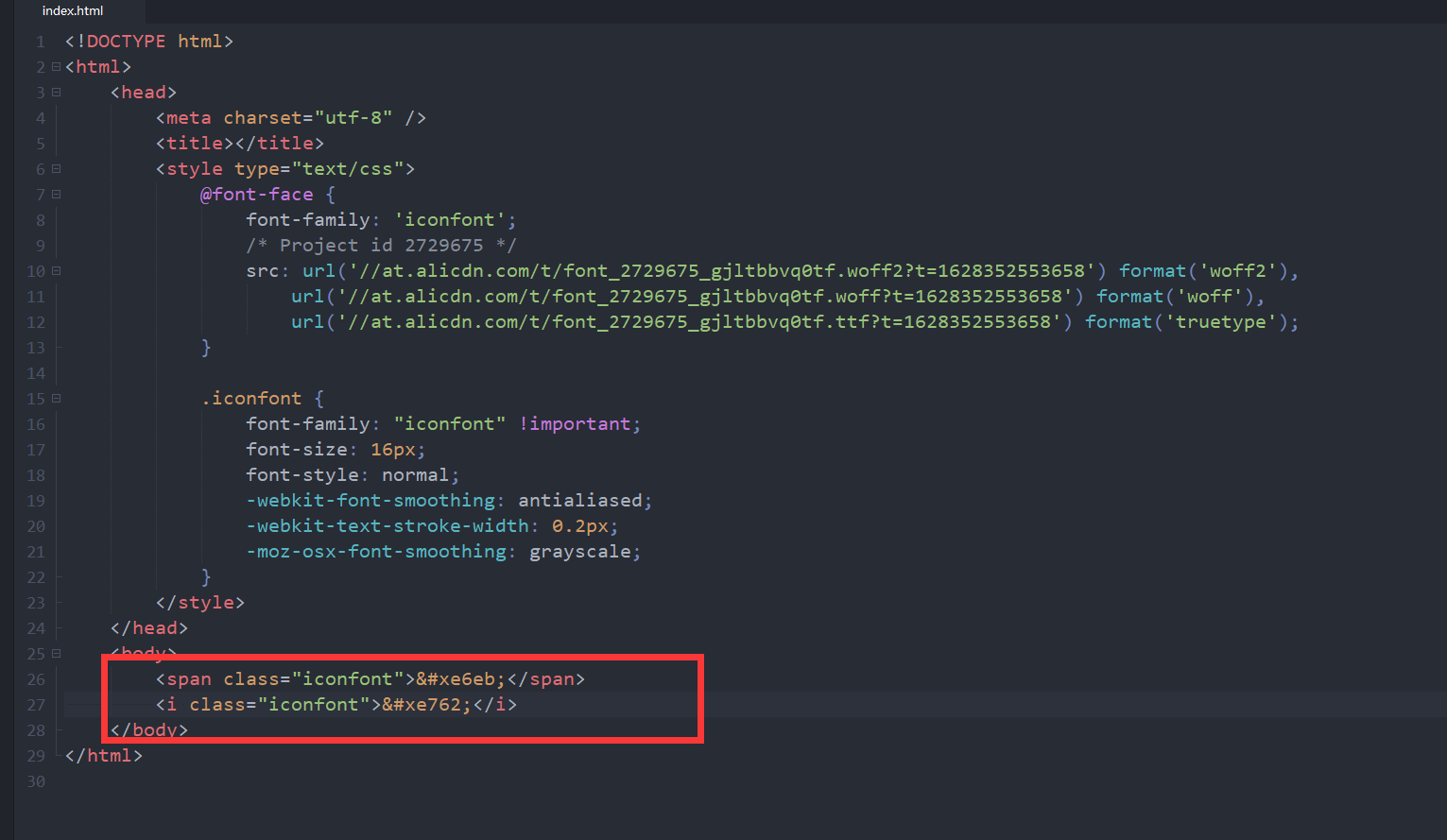The height and width of the screenshot is (840, 1447).
Task: Place cursor on the &#xe762; entity in the i tag
Action: click(x=426, y=705)
